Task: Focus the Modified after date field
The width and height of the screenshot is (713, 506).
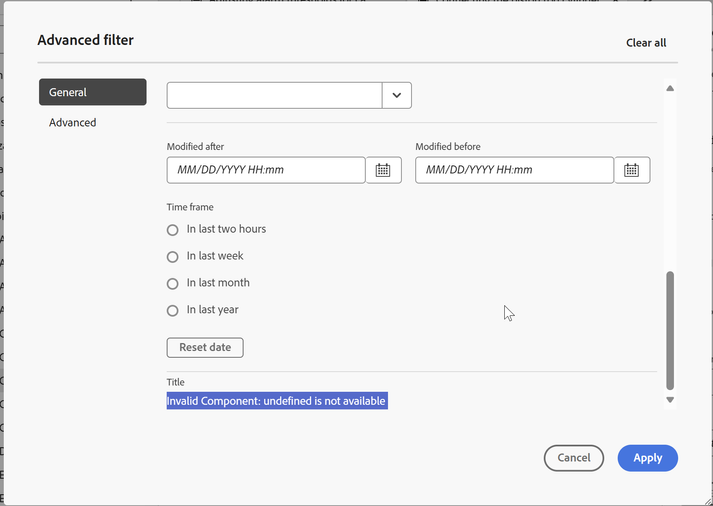Action: coord(266,170)
